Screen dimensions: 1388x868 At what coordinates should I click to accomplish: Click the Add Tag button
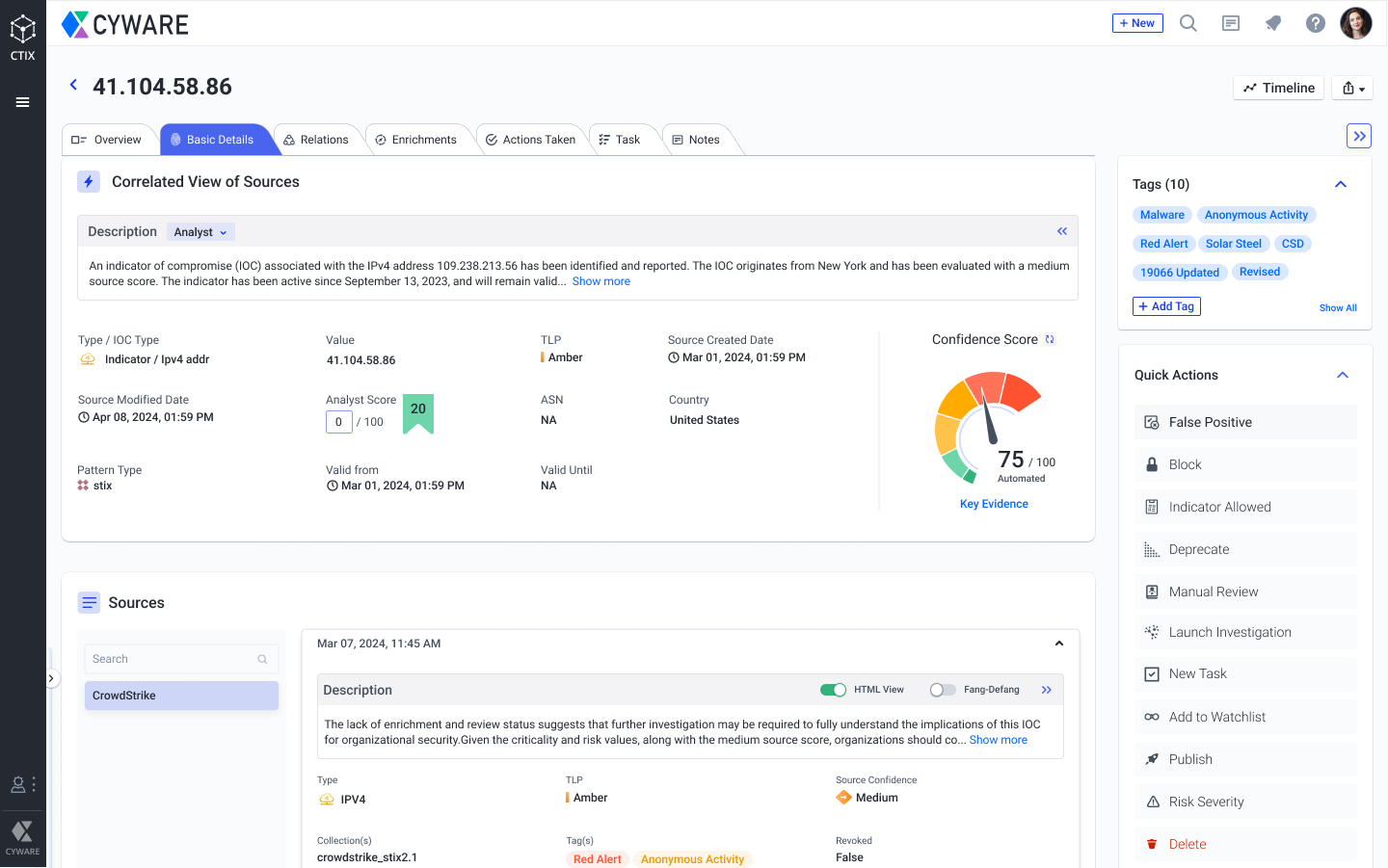[x=1166, y=306]
